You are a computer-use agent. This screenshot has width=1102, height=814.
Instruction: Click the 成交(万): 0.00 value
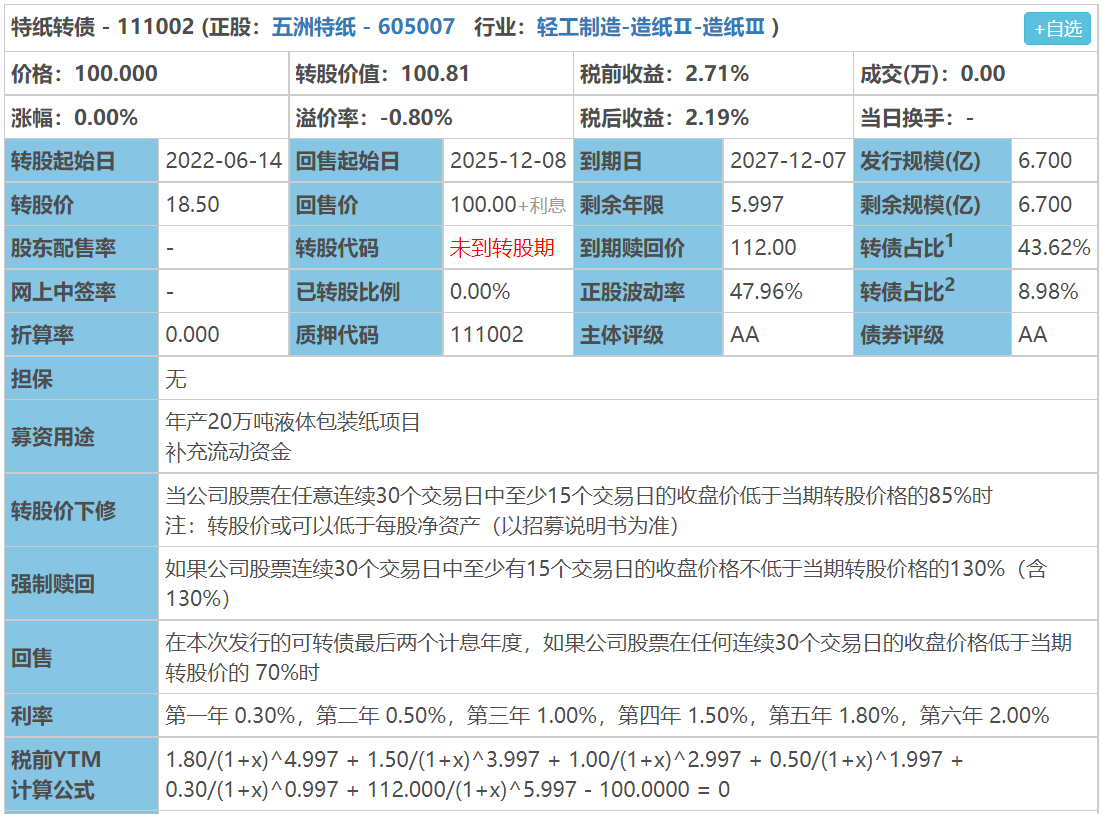click(933, 74)
